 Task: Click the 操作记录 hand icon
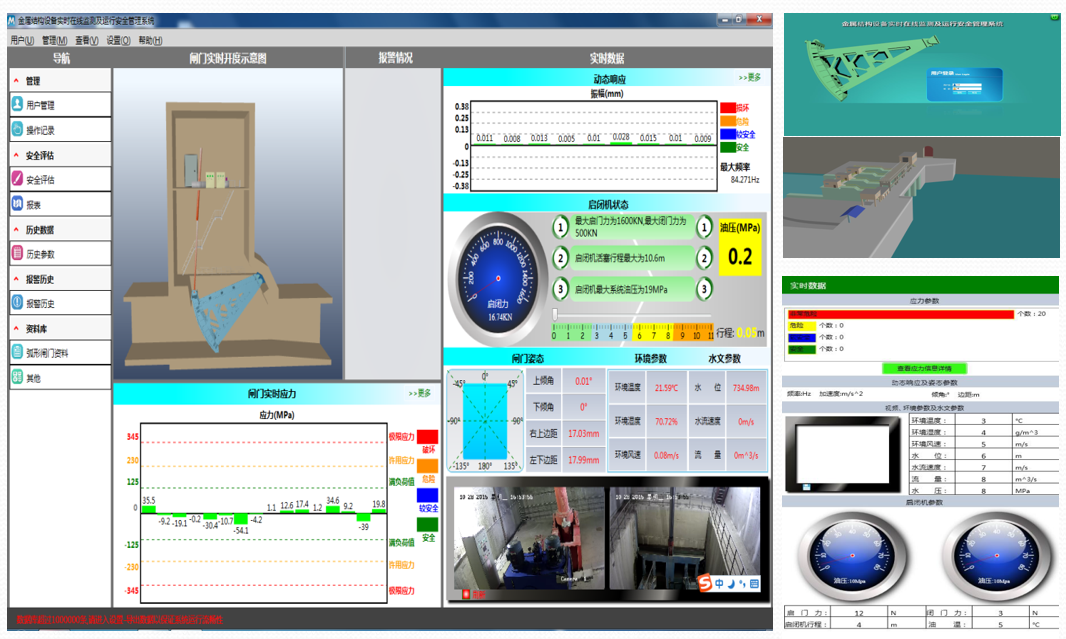[x=18, y=129]
